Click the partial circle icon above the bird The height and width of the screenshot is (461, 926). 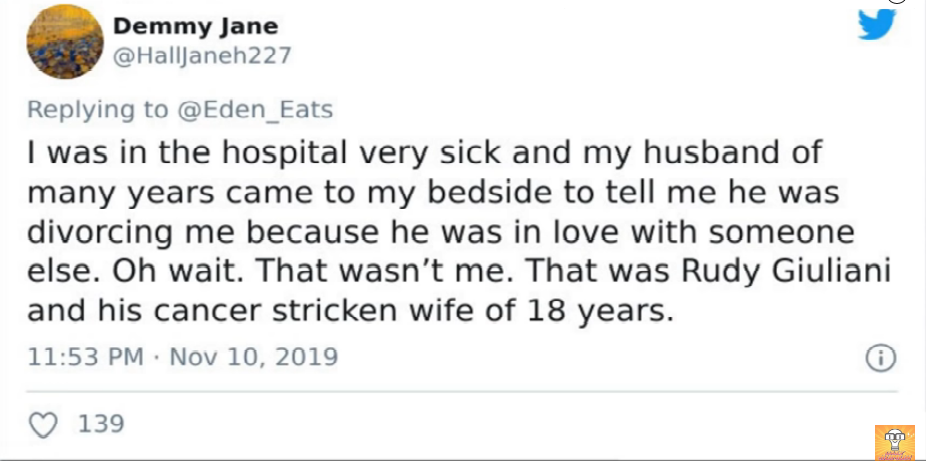point(897,2)
